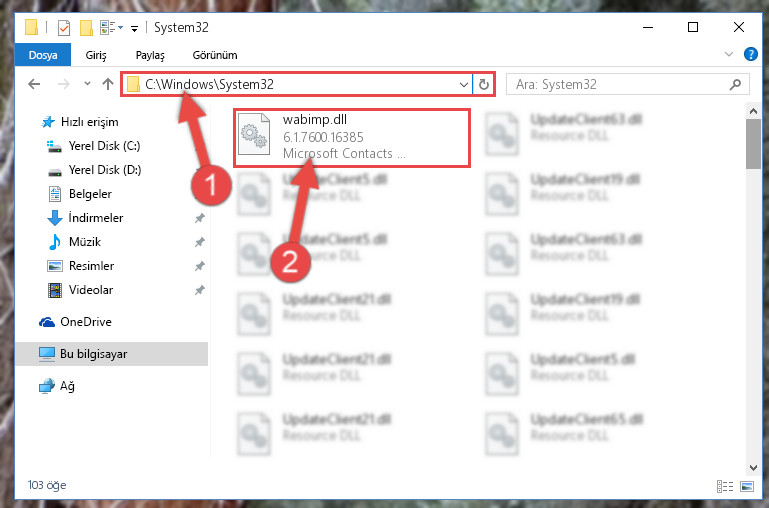
Task: Click the Back navigation arrow
Action: [x=34, y=84]
